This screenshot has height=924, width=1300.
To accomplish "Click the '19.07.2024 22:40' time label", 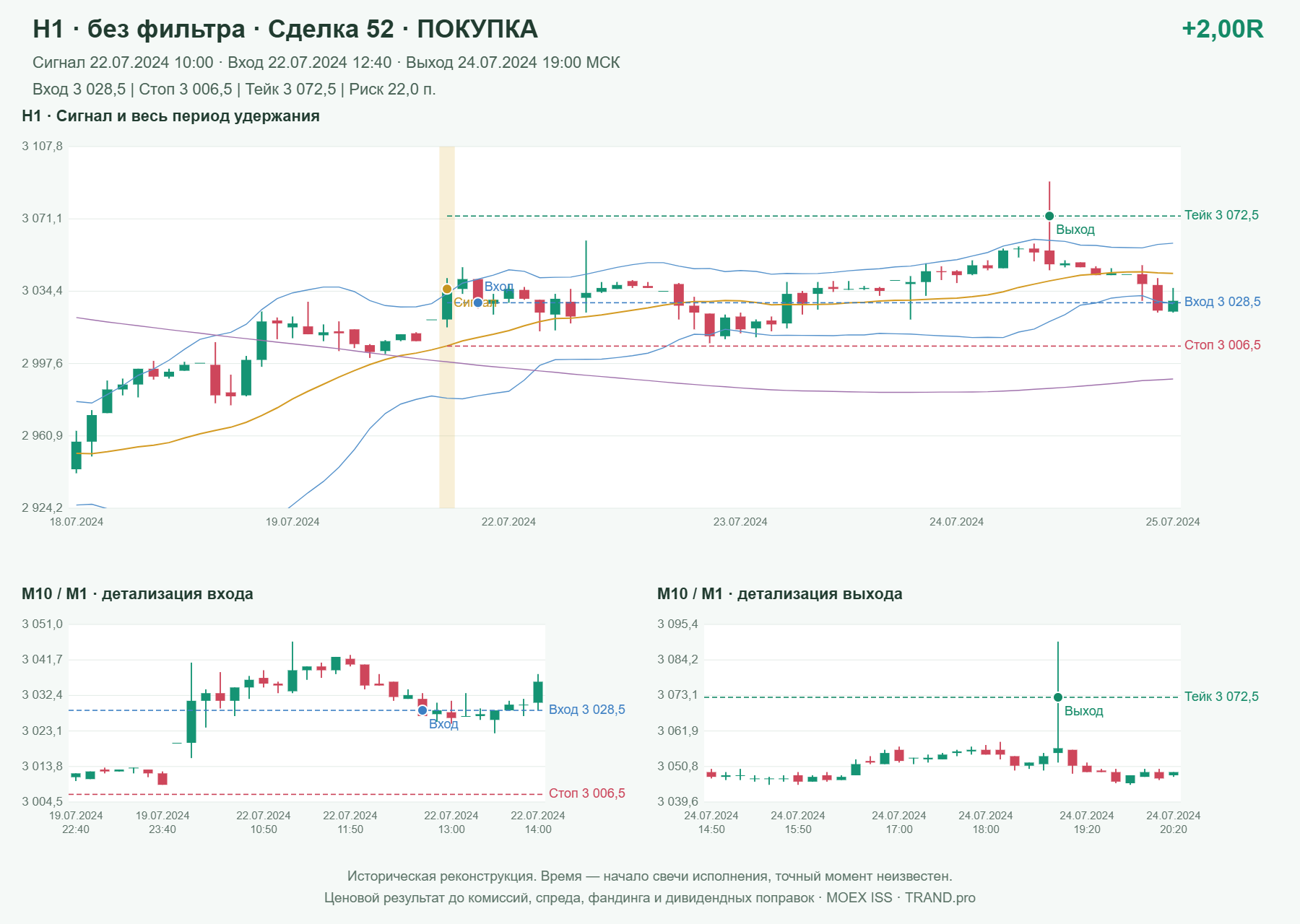I will (76, 822).
